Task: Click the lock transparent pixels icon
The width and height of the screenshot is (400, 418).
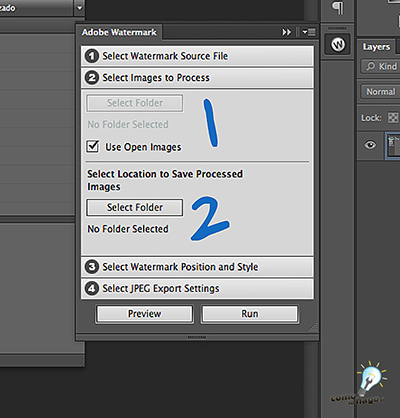Action: [393, 118]
